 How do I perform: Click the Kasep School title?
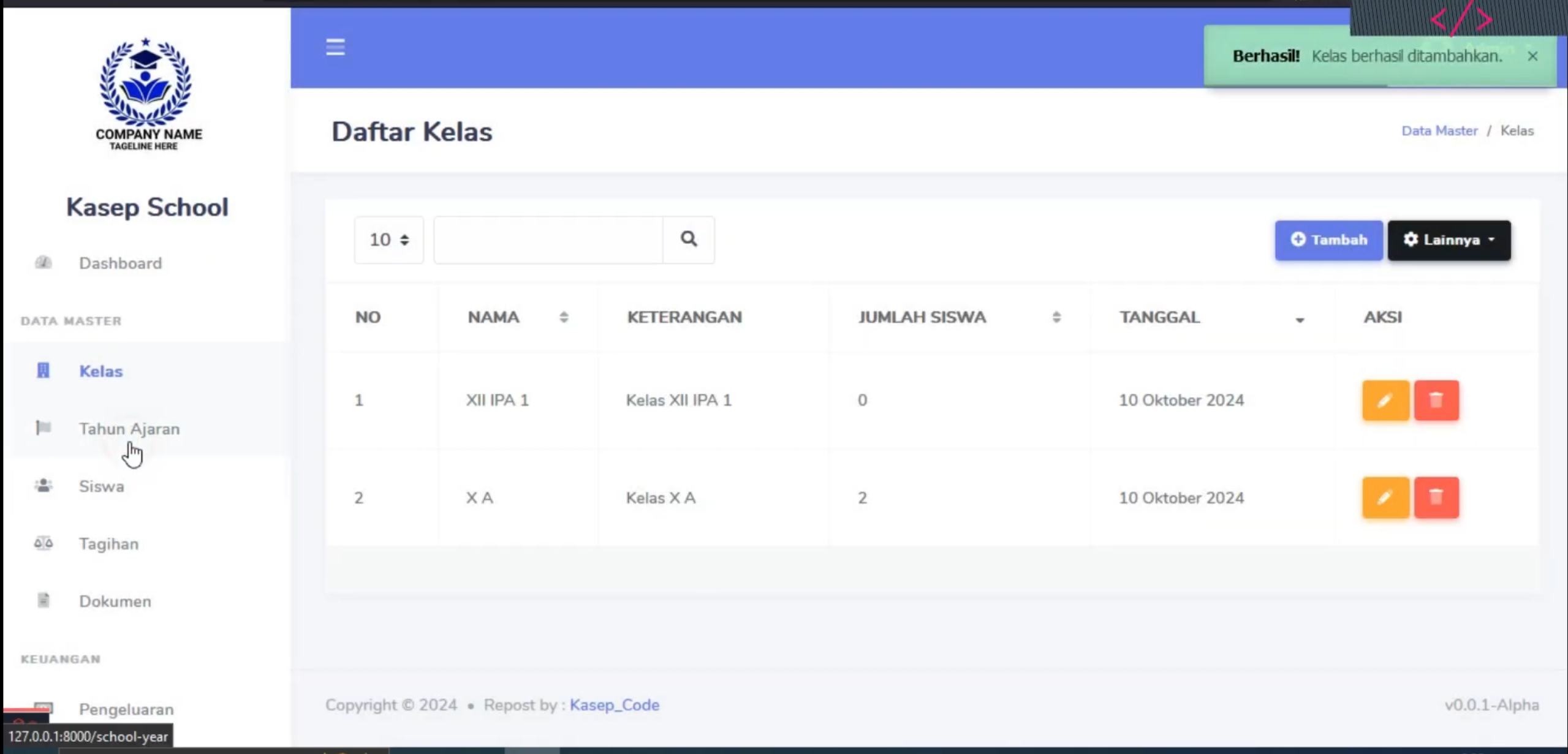[147, 207]
